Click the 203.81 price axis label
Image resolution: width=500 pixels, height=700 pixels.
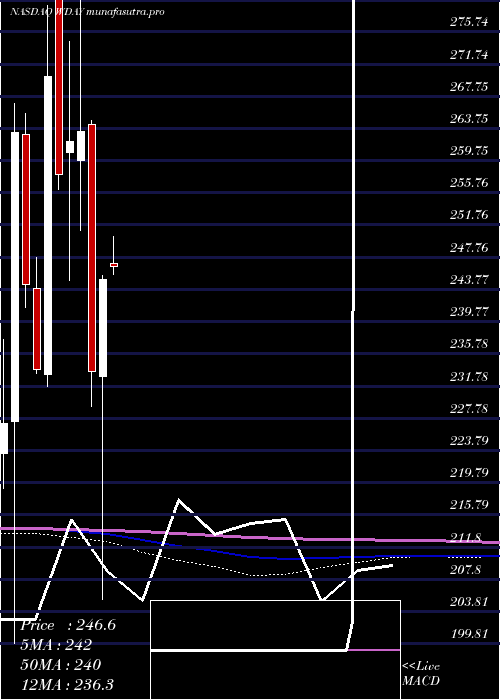469,601
